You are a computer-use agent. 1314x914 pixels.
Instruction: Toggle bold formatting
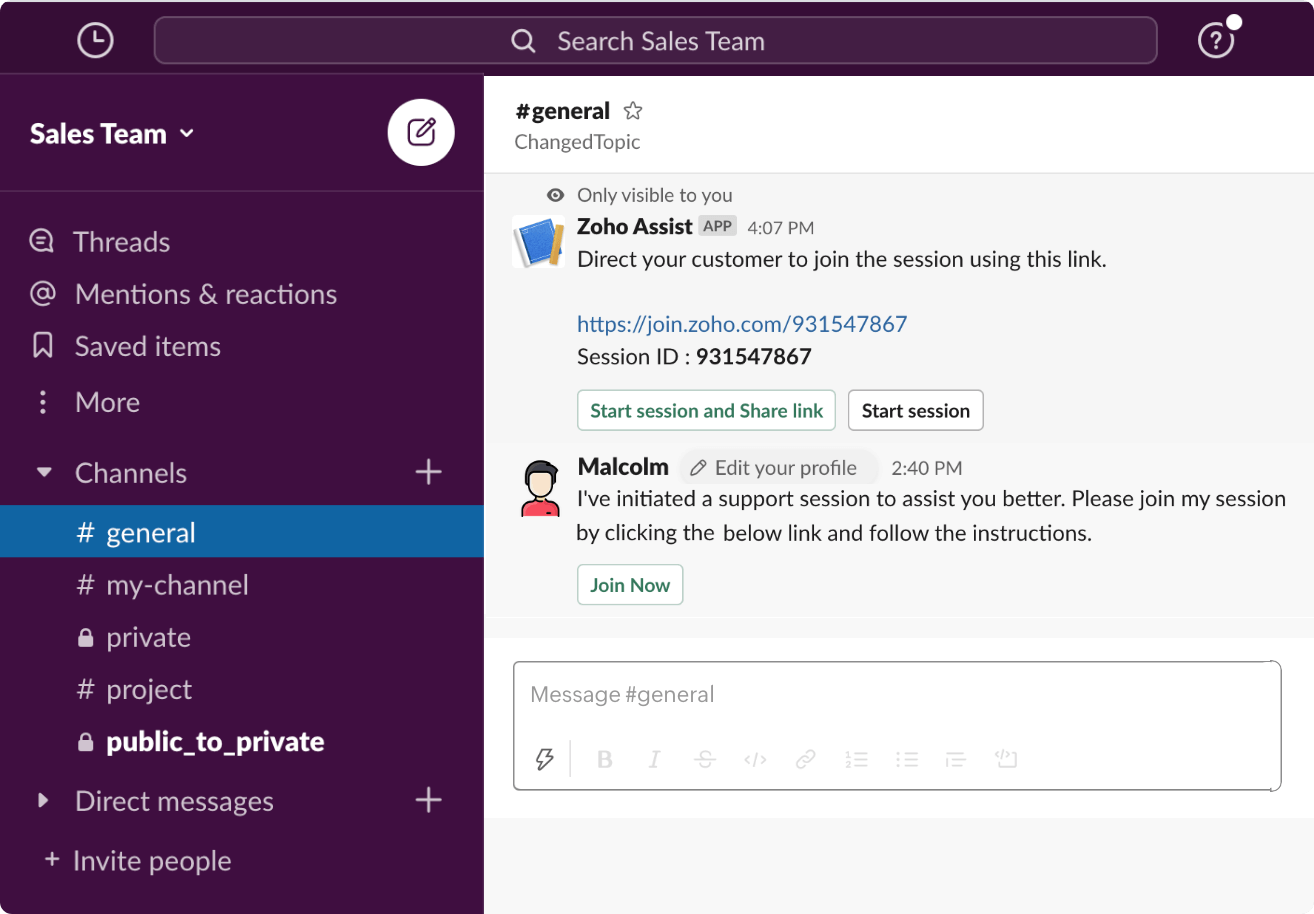click(604, 759)
